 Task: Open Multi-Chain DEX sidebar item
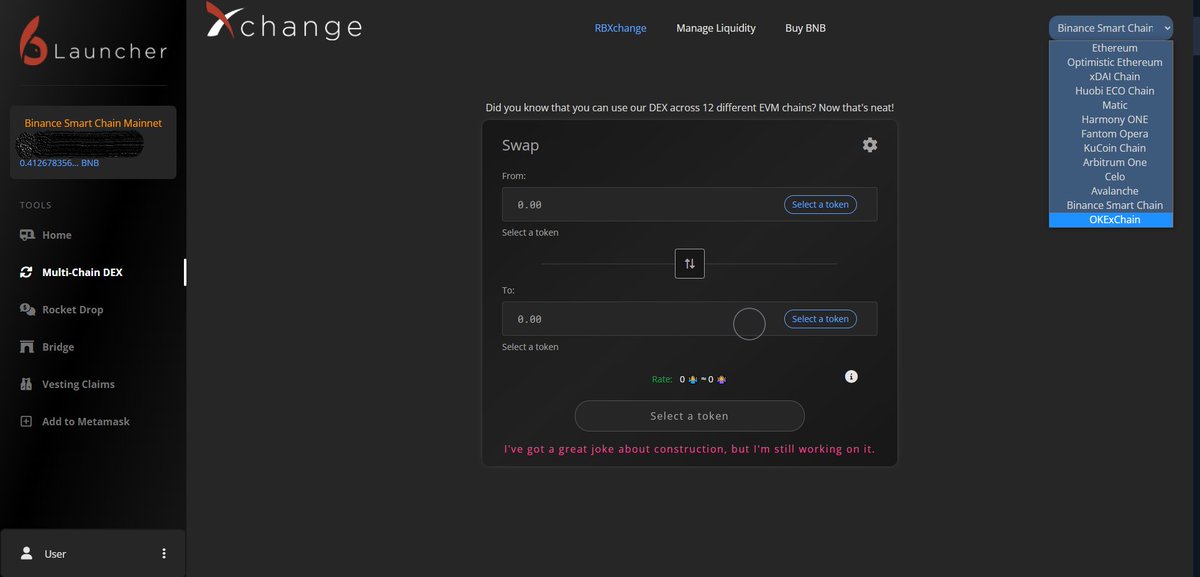click(x=82, y=272)
